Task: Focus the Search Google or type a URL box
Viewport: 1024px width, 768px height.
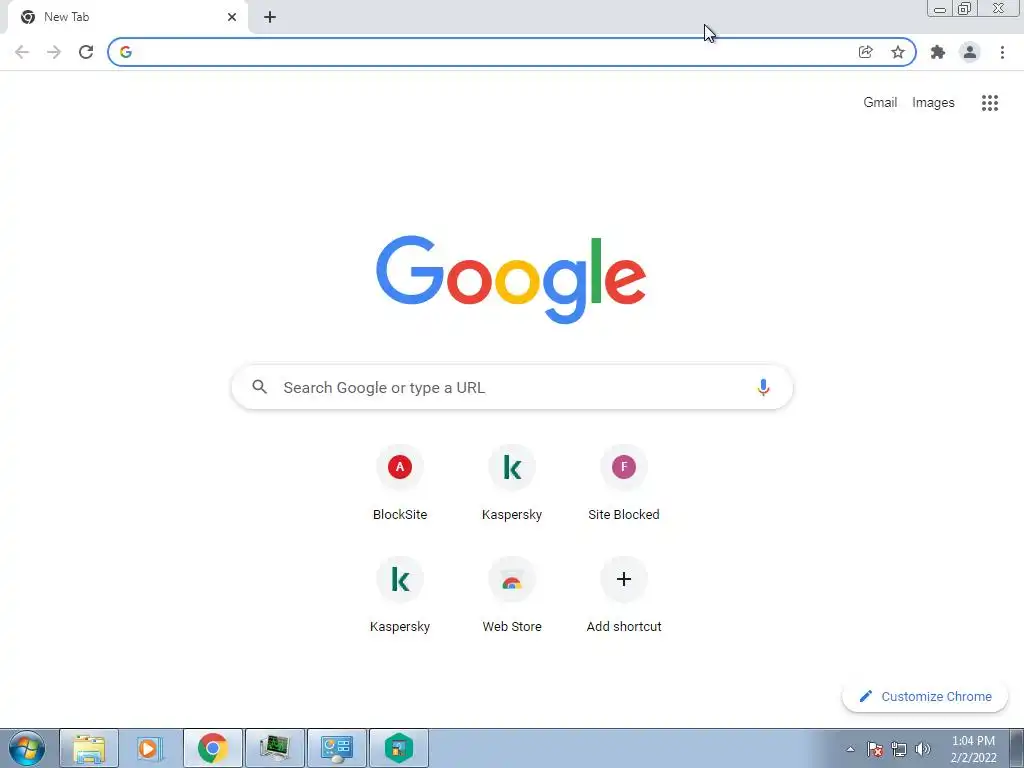Action: click(512, 387)
